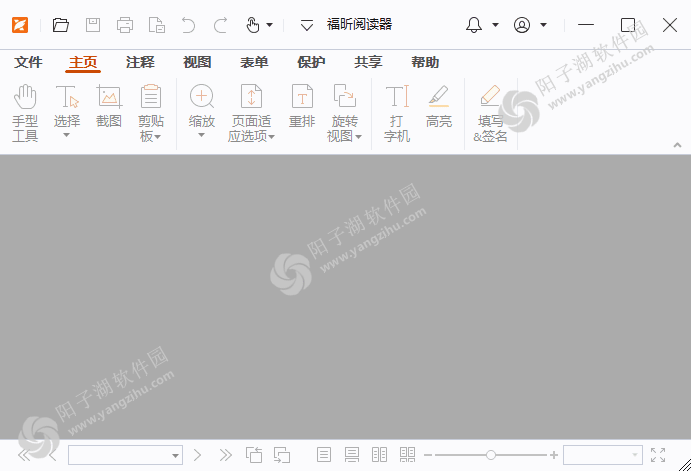
Task: Go to the previous page
Action: click(53, 455)
